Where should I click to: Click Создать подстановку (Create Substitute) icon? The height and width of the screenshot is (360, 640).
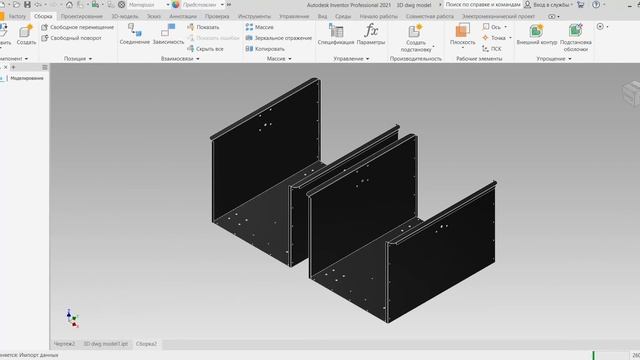pos(416,31)
